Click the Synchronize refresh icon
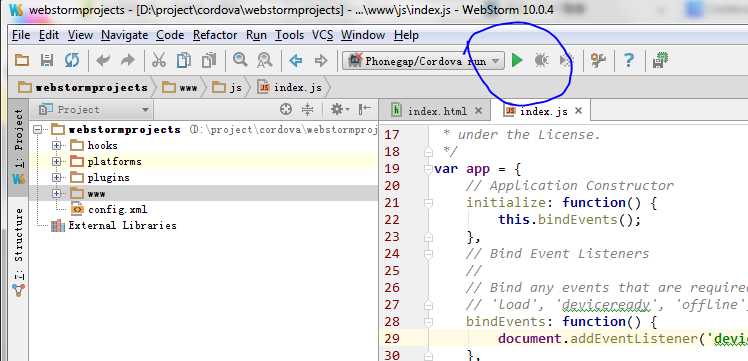Screen dimensions: 748x361 pyautogui.click(x=72, y=60)
